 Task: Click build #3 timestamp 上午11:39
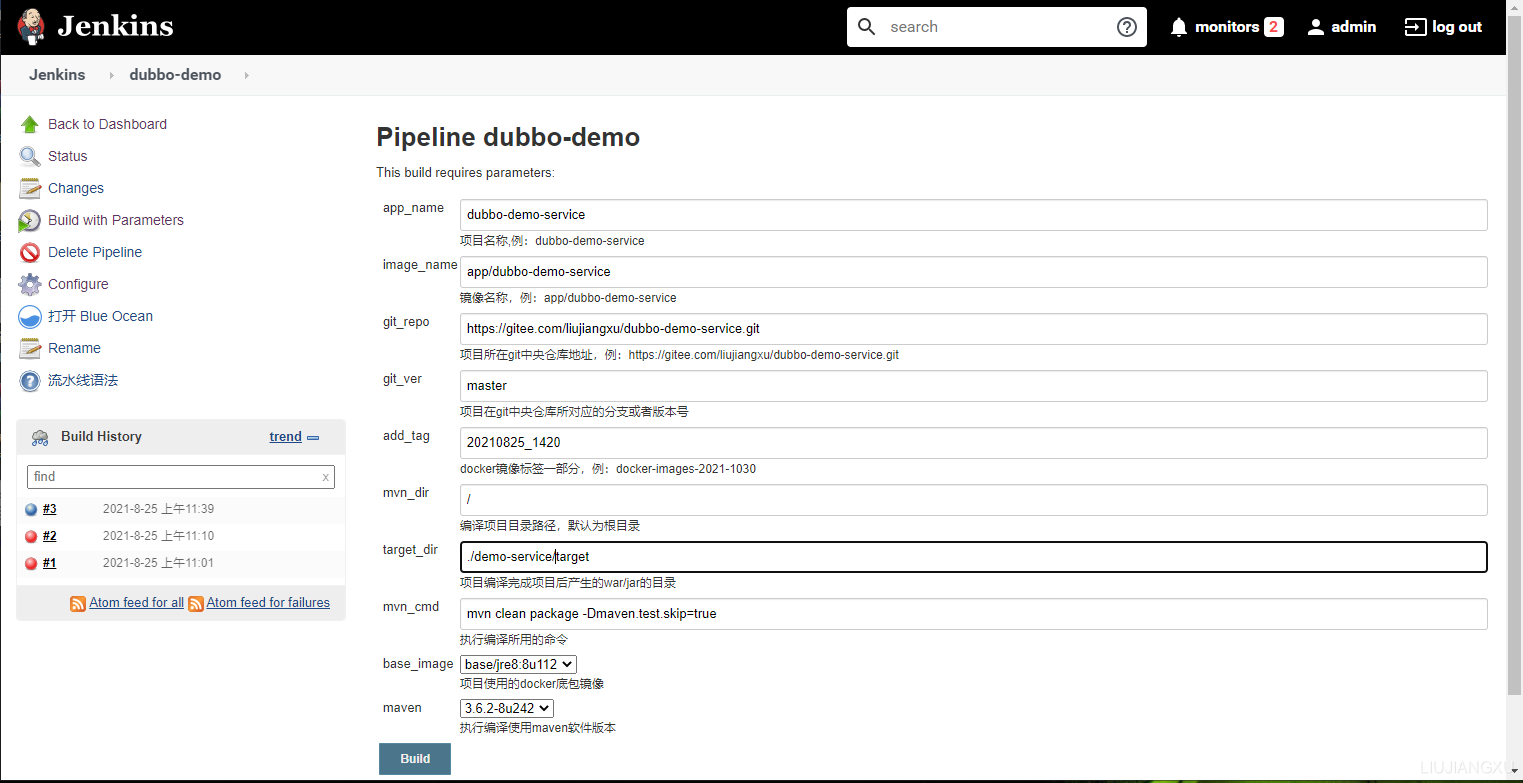point(158,509)
